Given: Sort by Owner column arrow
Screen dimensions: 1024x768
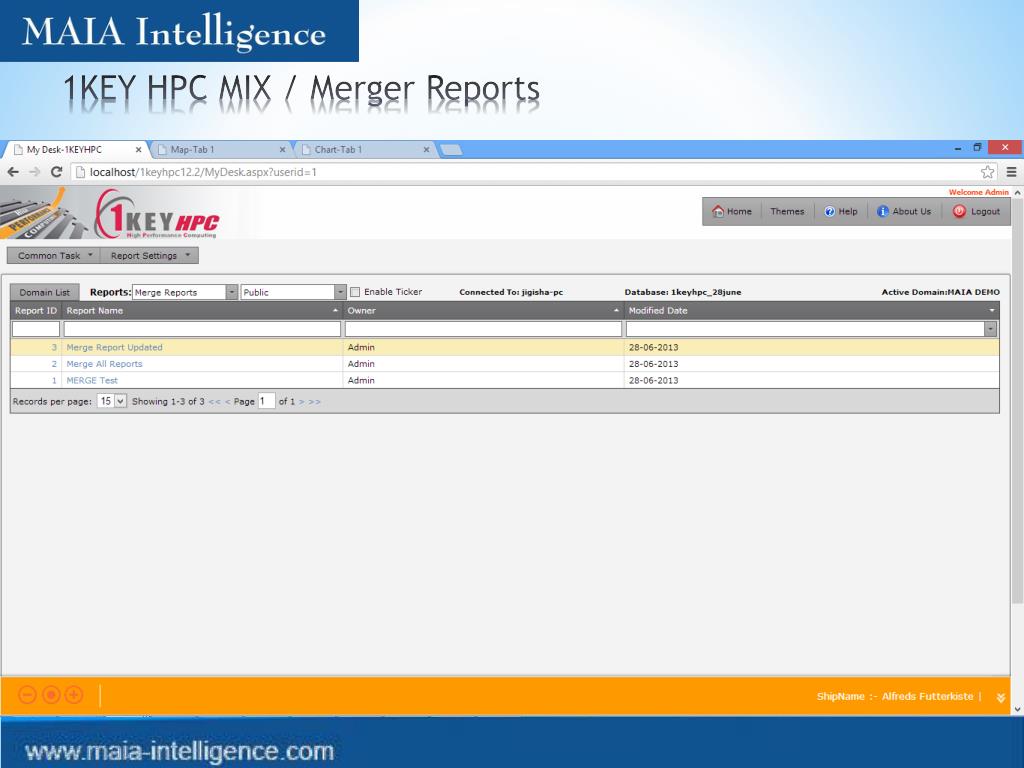Looking at the screenshot, I should tap(616, 311).
